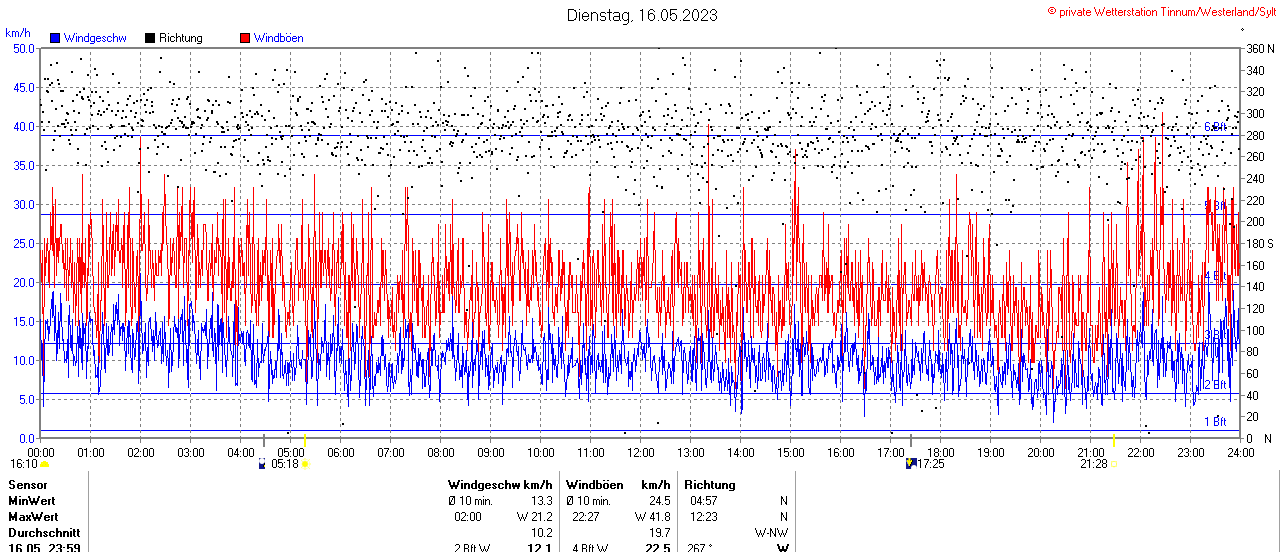Screen dimensions: 1280x552
Task: Click the 16.05. 23:59 timestamp row
Action: [45, 547]
